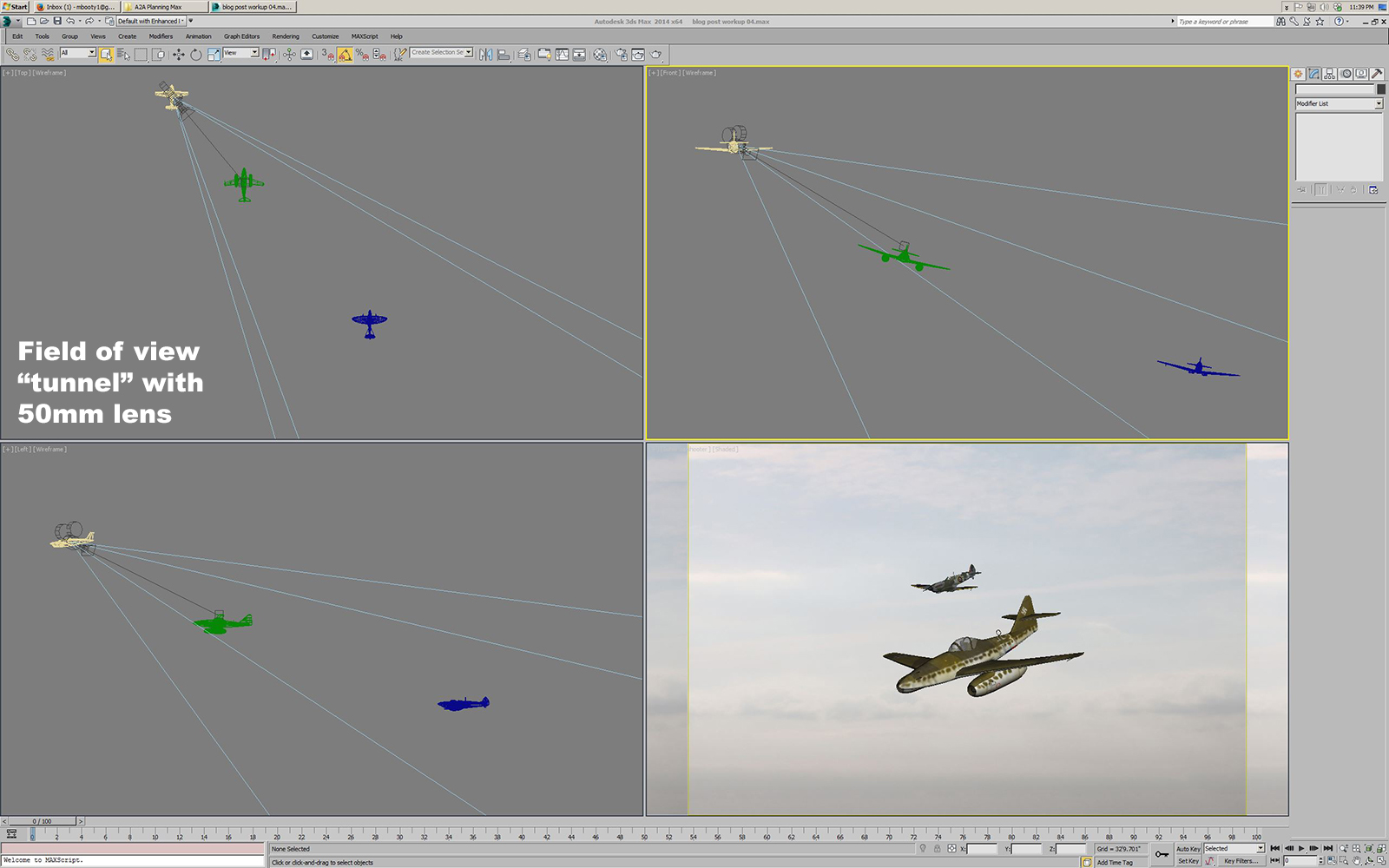Image resolution: width=1389 pixels, height=868 pixels.
Task: Select the Select and Rotate tool
Action: click(x=196, y=55)
